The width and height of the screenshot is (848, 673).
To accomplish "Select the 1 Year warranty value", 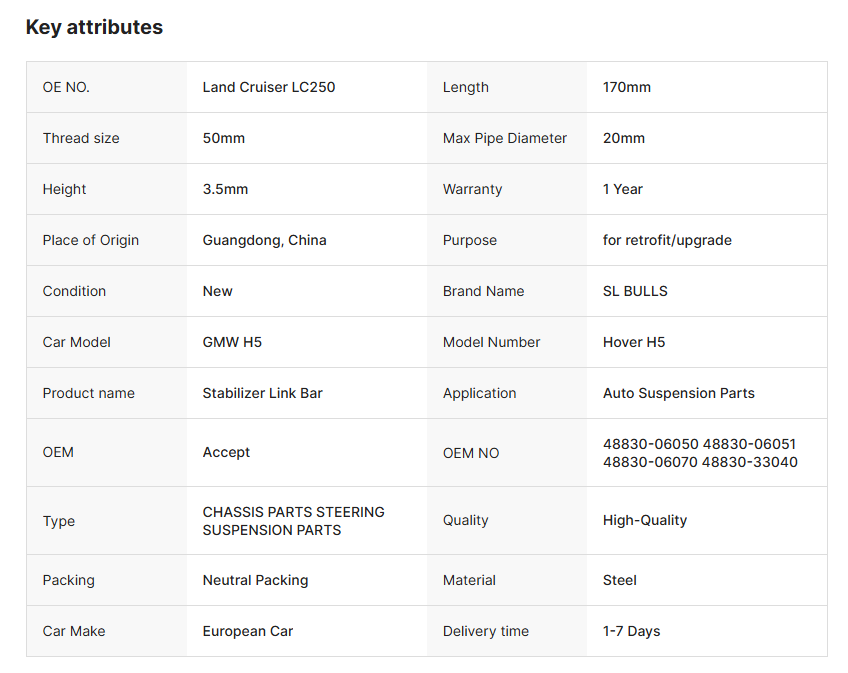I will pos(622,189).
